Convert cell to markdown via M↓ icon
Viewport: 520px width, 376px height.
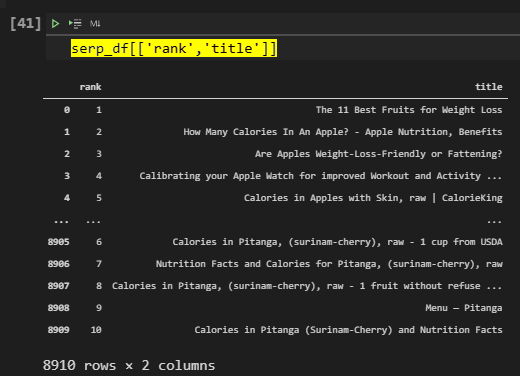95,24
